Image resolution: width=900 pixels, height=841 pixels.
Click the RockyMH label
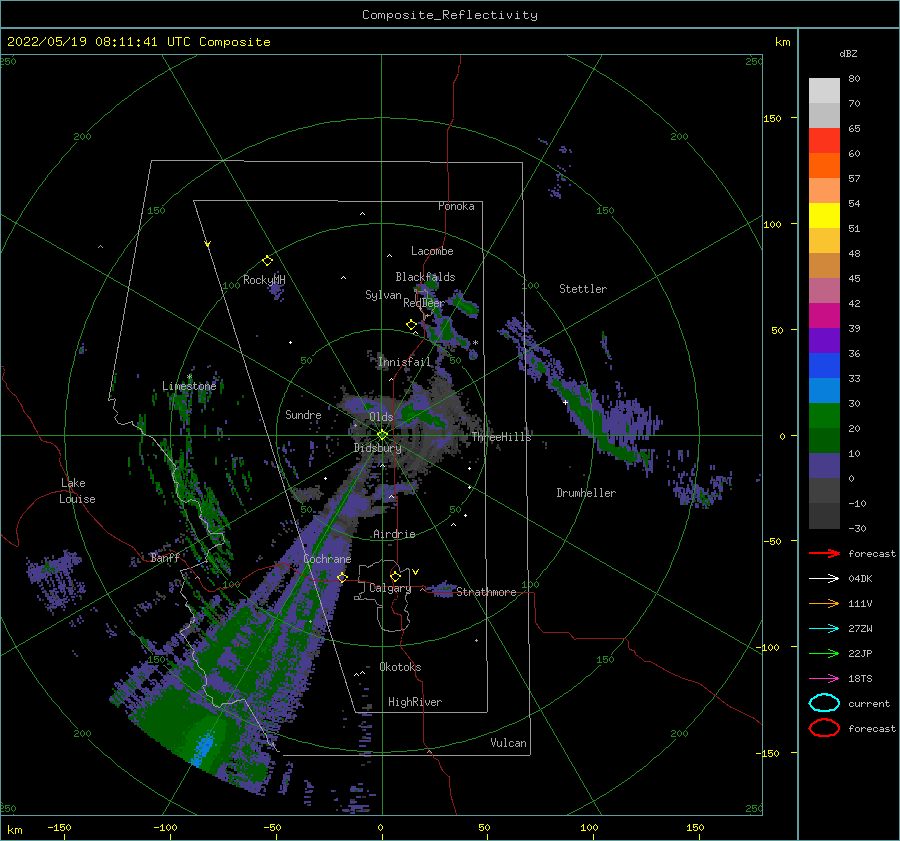[264, 280]
